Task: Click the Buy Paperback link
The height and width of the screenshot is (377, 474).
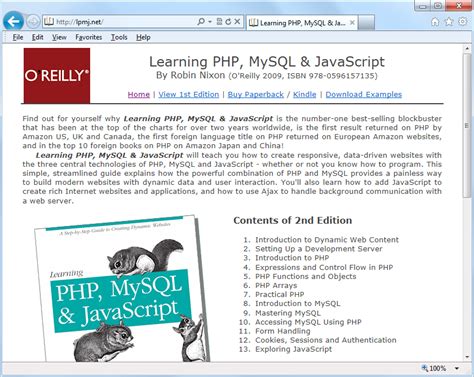Action: pyautogui.click(x=256, y=94)
